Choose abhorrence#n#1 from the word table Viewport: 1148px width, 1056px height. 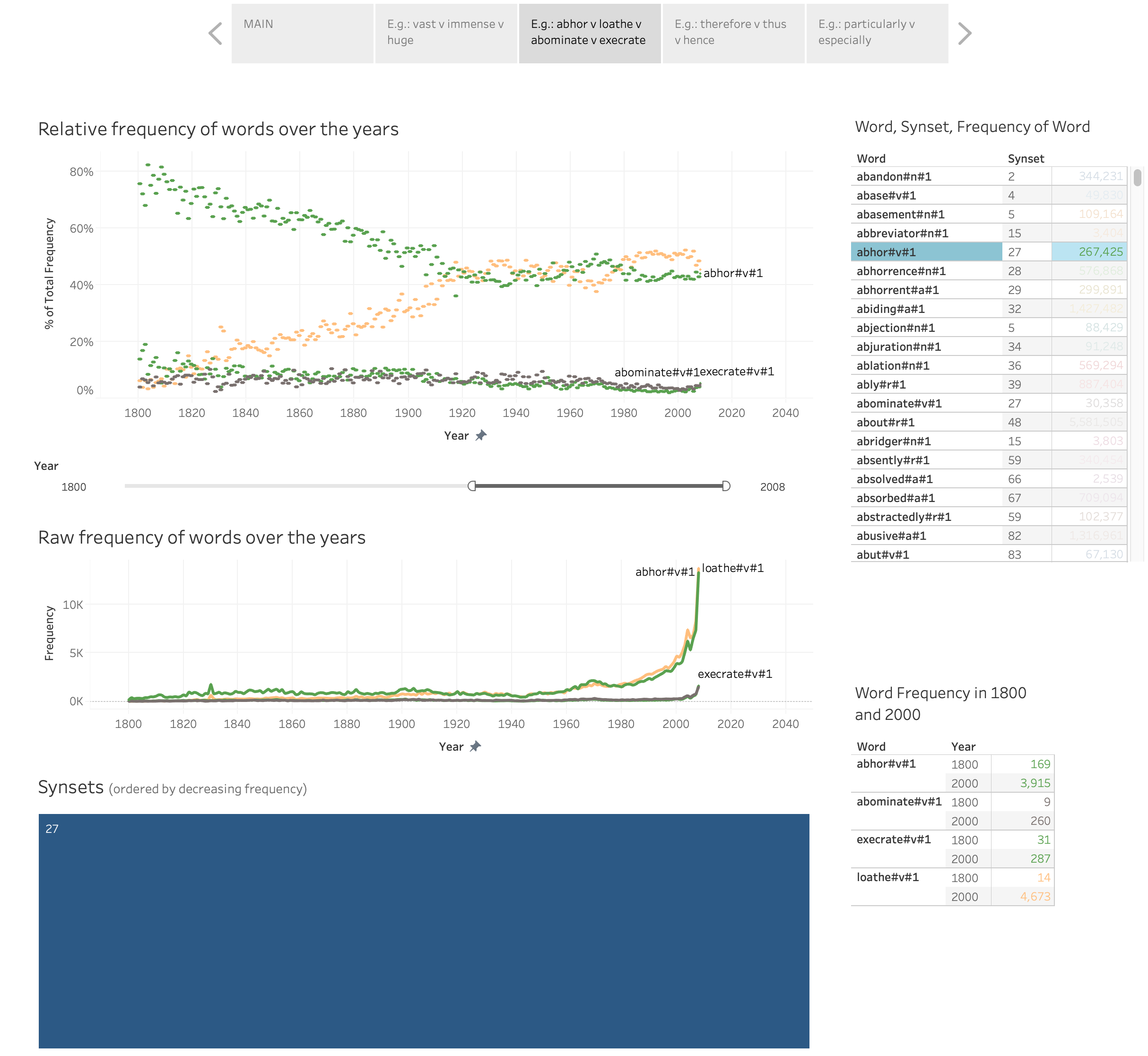[x=901, y=271]
